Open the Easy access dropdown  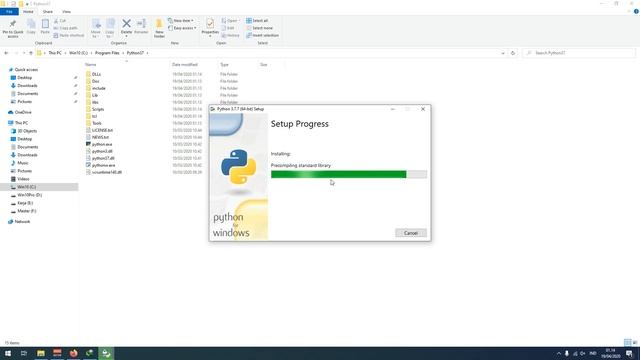[x=182, y=28]
